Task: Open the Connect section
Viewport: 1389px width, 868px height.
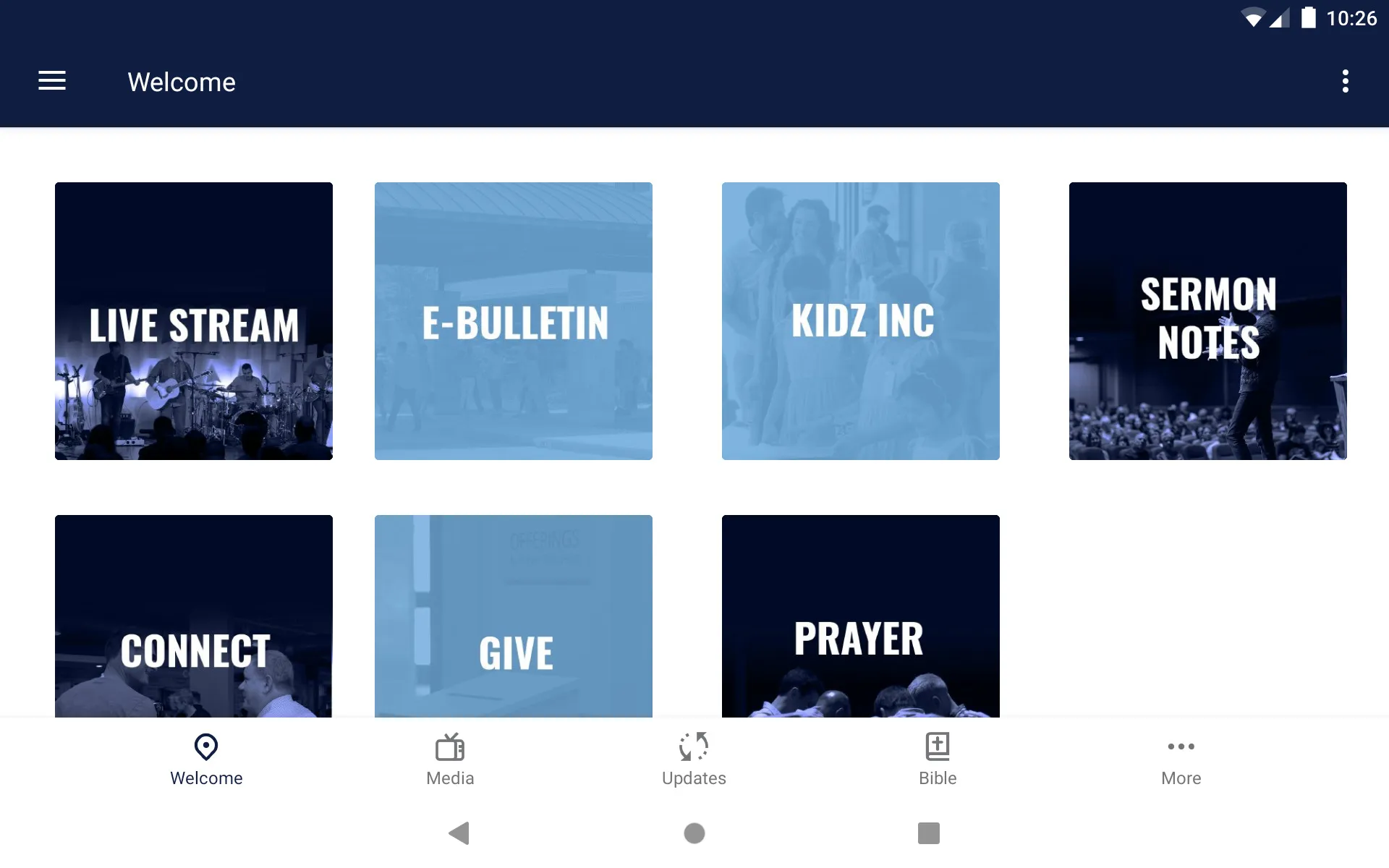Action: click(194, 616)
